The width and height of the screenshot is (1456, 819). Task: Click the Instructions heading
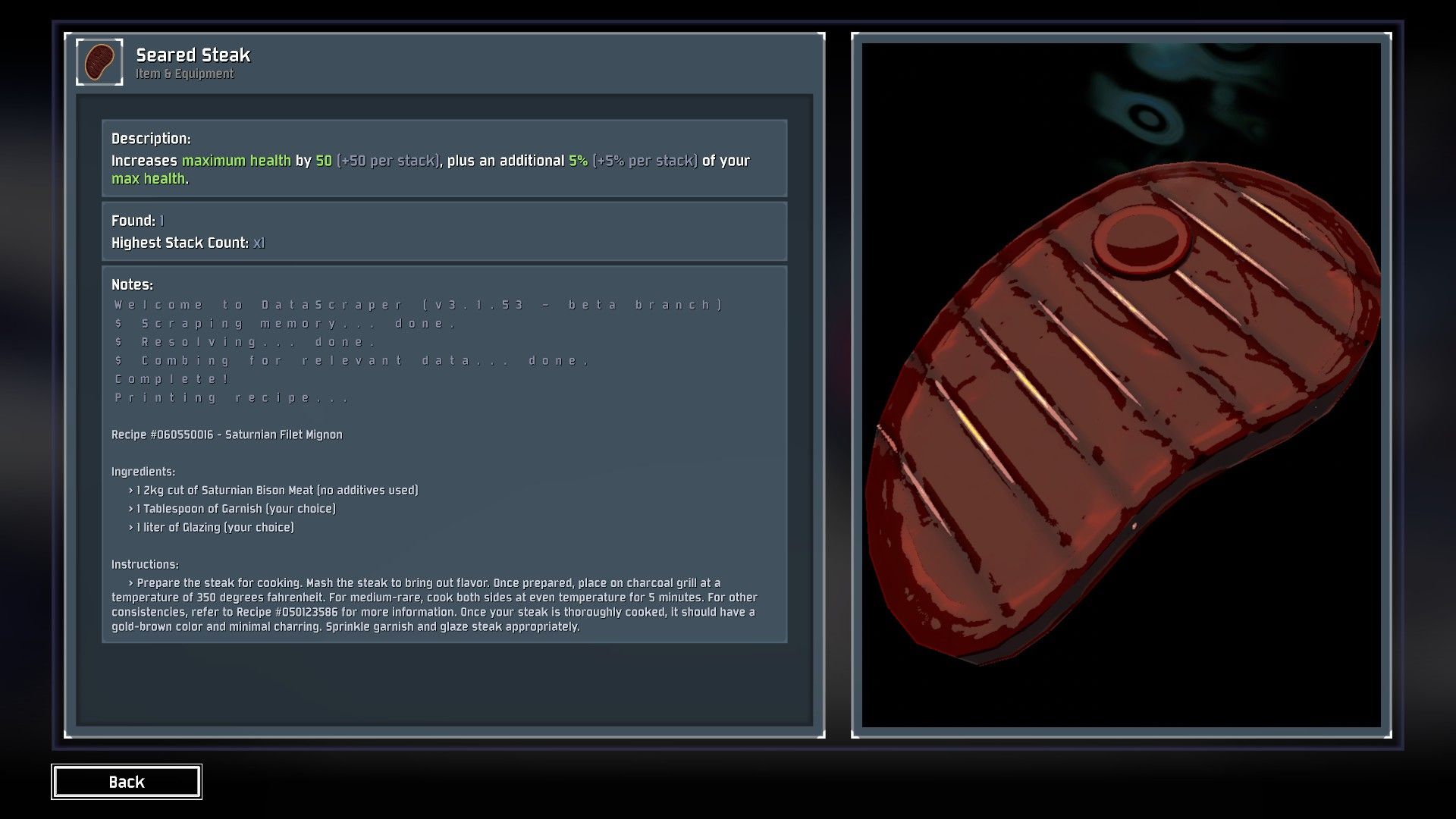pyautogui.click(x=145, y=564)
